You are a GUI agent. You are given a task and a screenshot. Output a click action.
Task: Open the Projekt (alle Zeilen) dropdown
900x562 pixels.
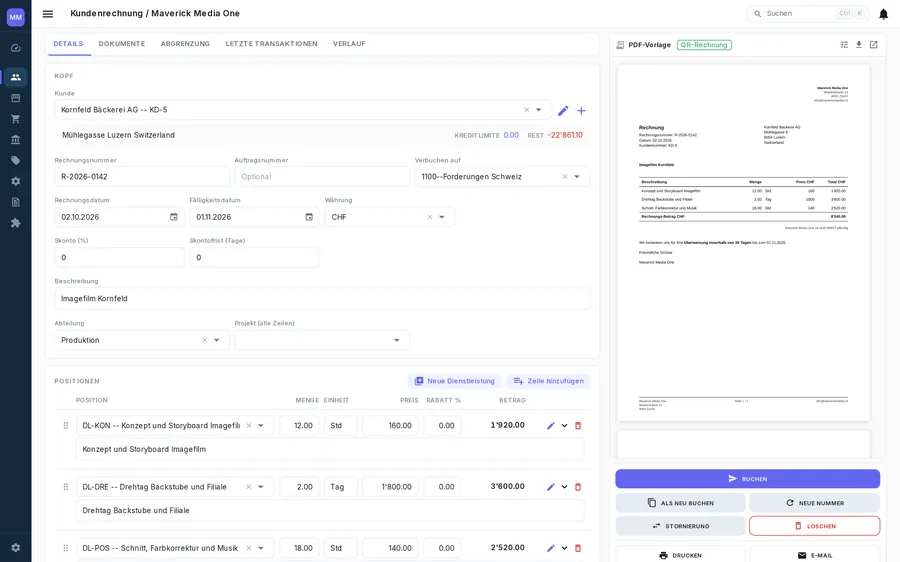(x=397, y=340)
